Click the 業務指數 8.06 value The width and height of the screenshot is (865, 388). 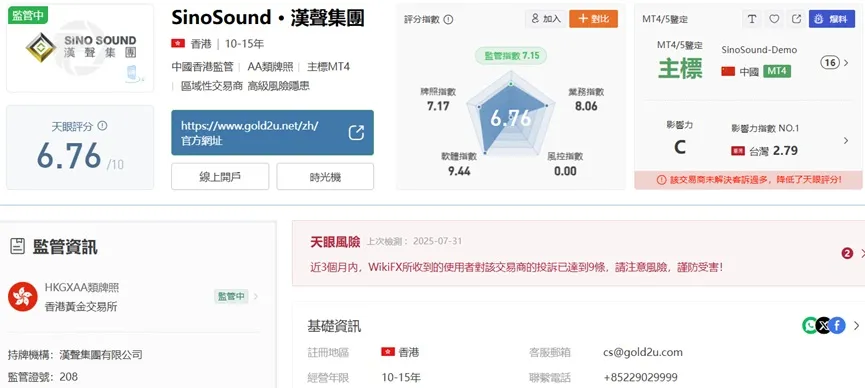pyautogui.click(x=586, y=106)
